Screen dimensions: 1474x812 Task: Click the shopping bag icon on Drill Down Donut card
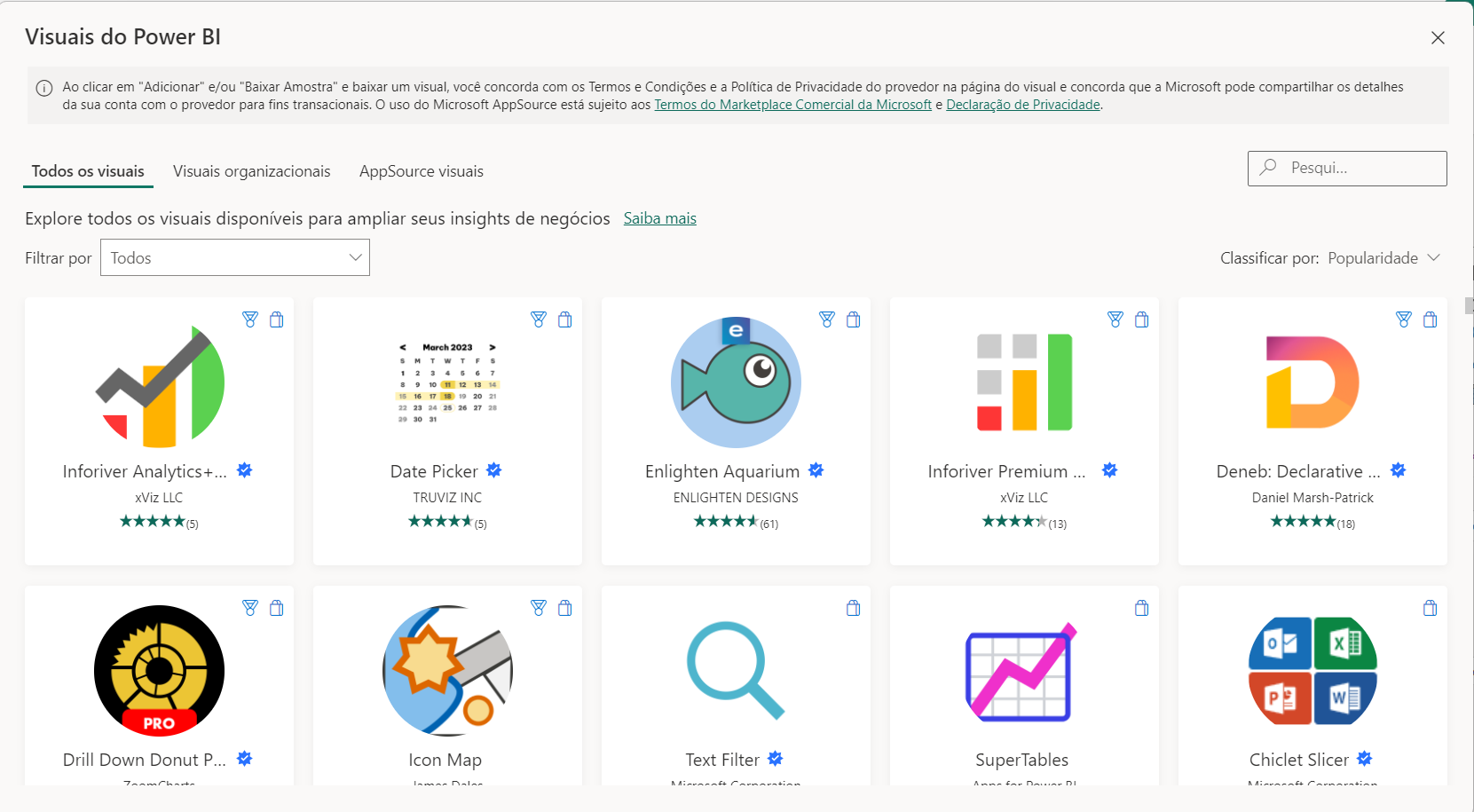point(277,608)
